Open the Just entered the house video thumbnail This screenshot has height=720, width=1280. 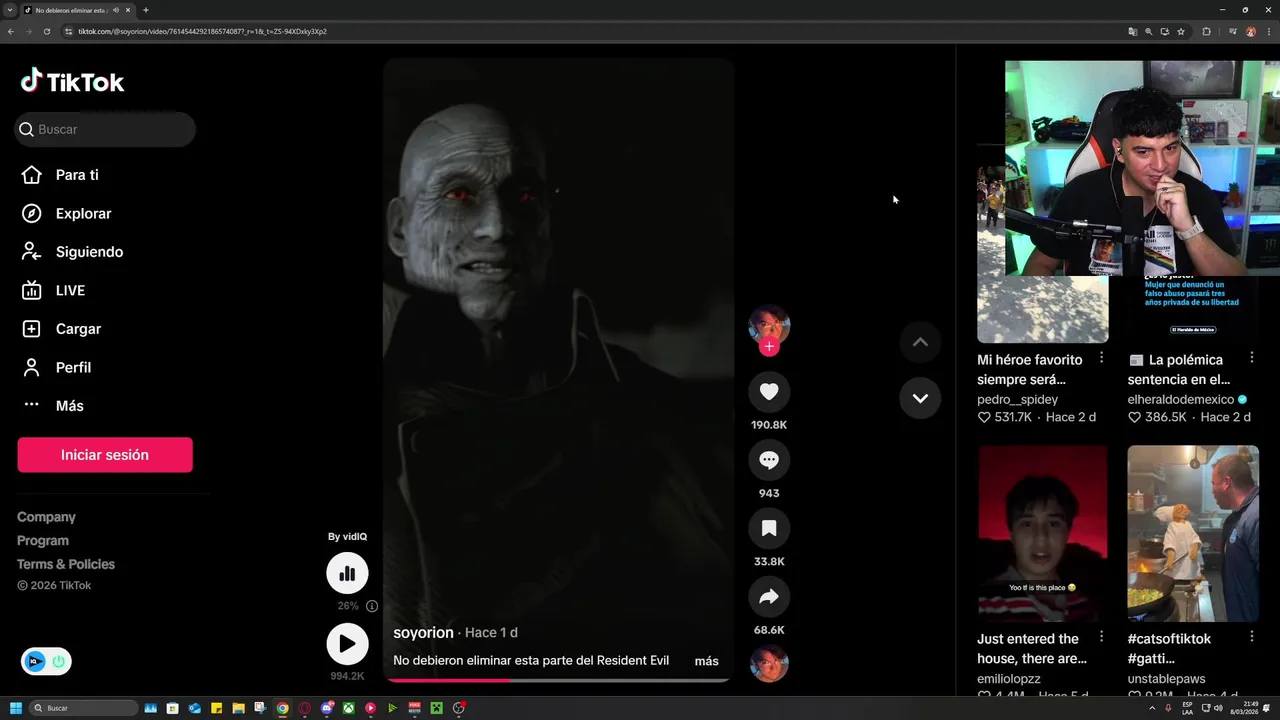(1043, 534)
